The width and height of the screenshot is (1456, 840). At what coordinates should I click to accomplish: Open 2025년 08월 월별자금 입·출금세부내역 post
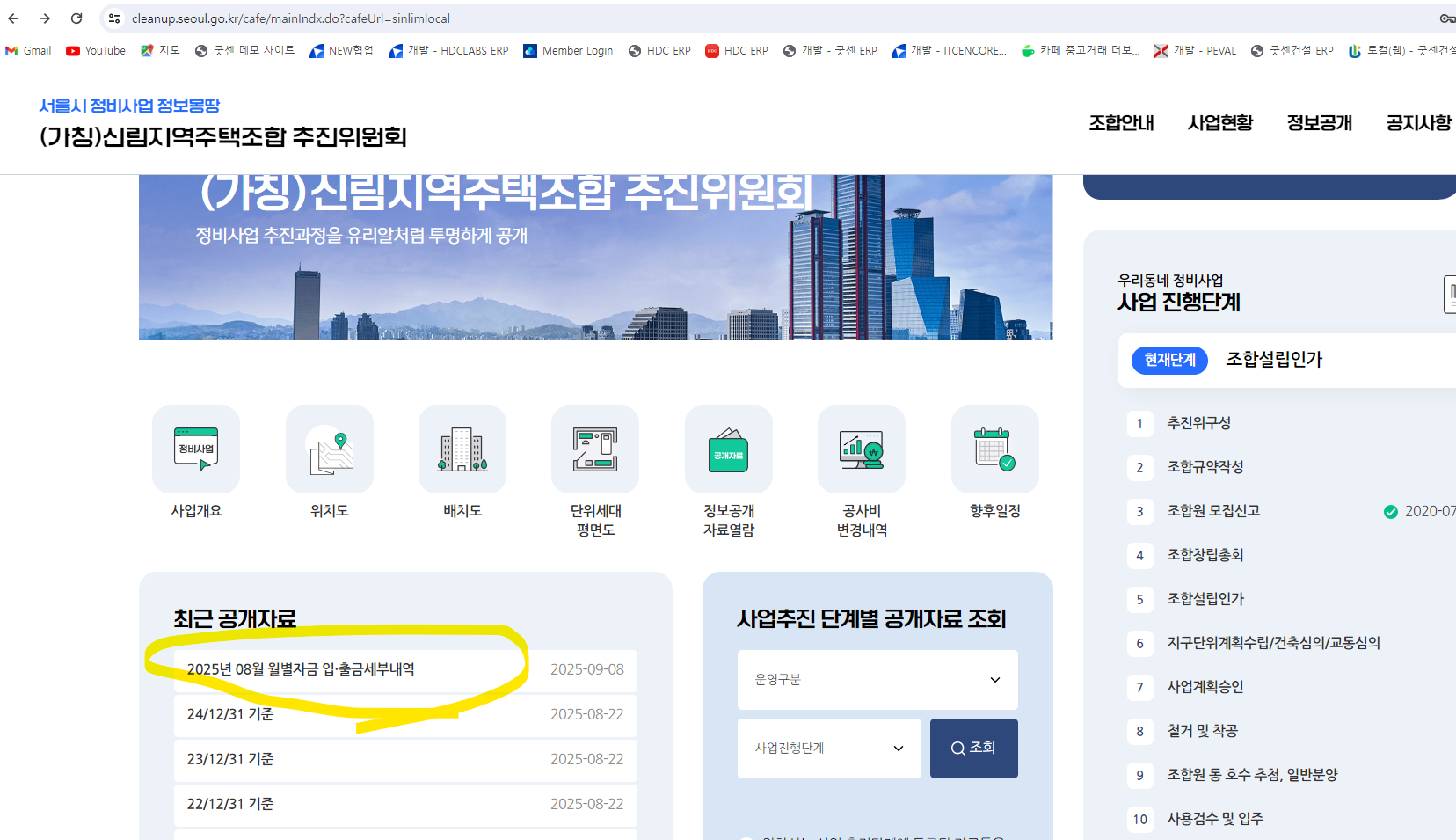point(301,669)
